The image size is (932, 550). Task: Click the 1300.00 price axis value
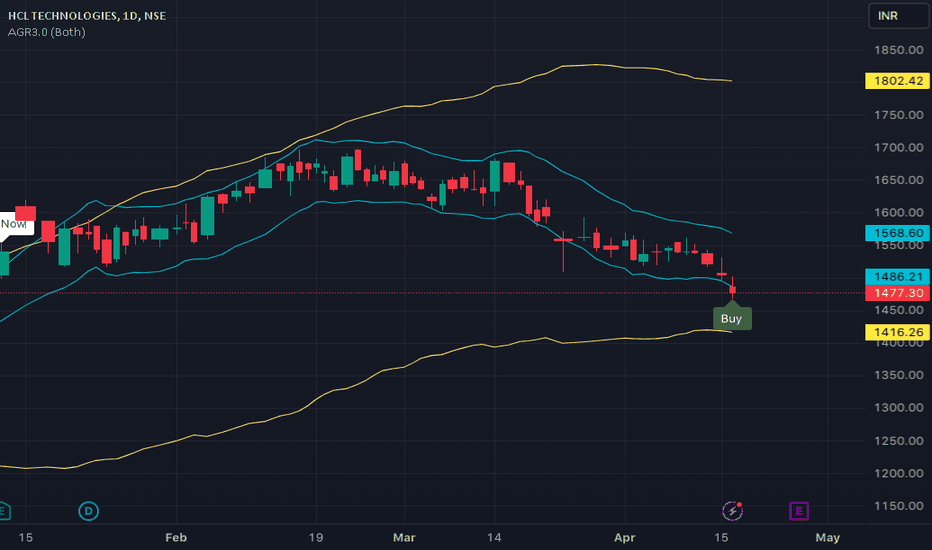click(899, 408)
